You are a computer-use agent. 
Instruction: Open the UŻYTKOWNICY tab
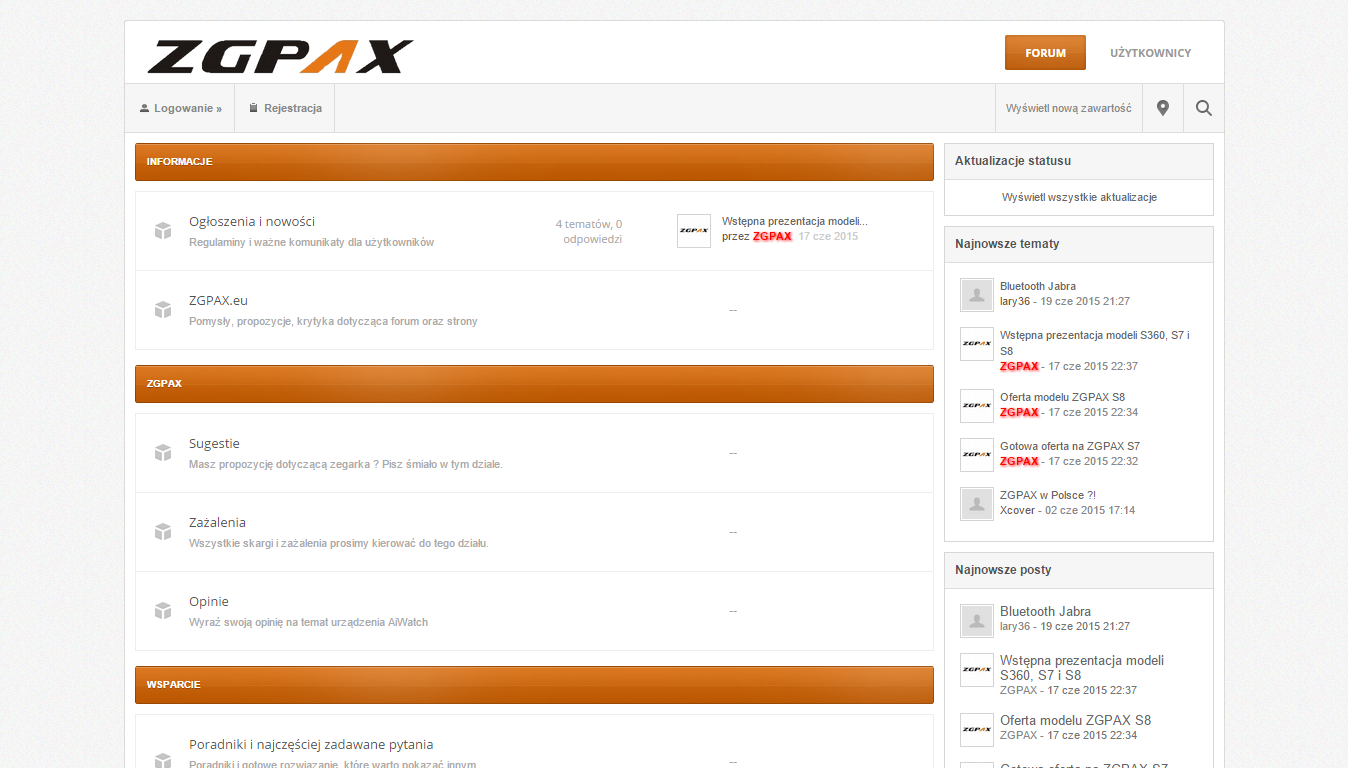click(1150, 53)
